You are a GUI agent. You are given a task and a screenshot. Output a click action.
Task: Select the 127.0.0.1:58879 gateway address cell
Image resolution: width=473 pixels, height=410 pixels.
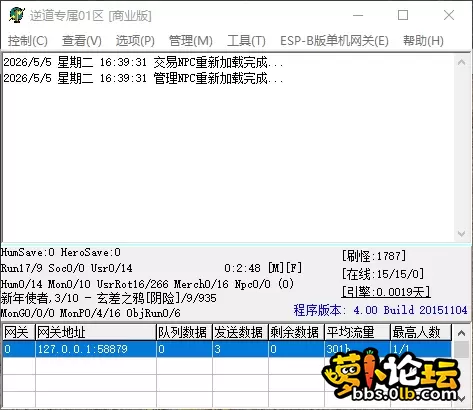96,349
